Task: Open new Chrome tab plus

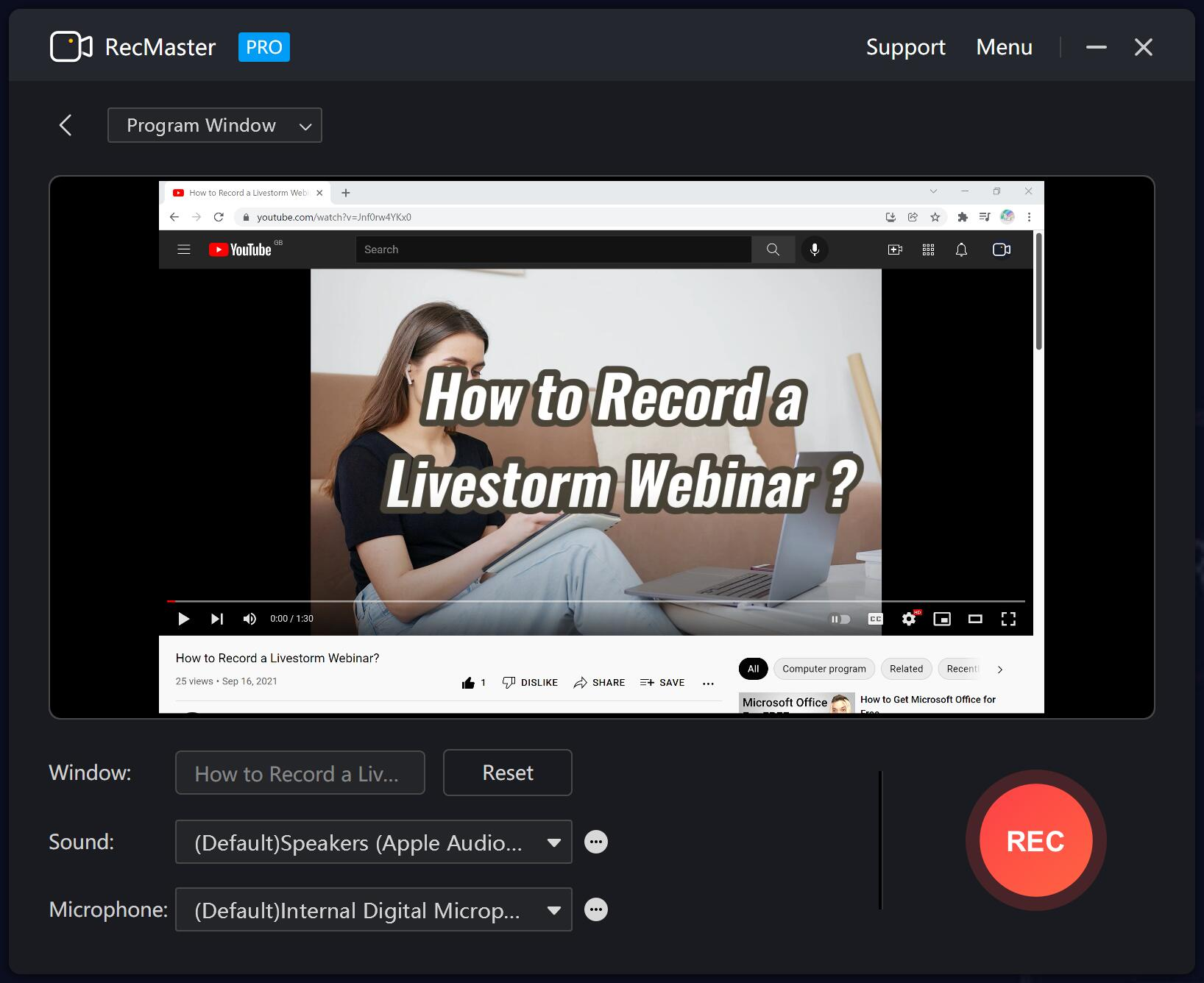Action: [x=346, y=193]
